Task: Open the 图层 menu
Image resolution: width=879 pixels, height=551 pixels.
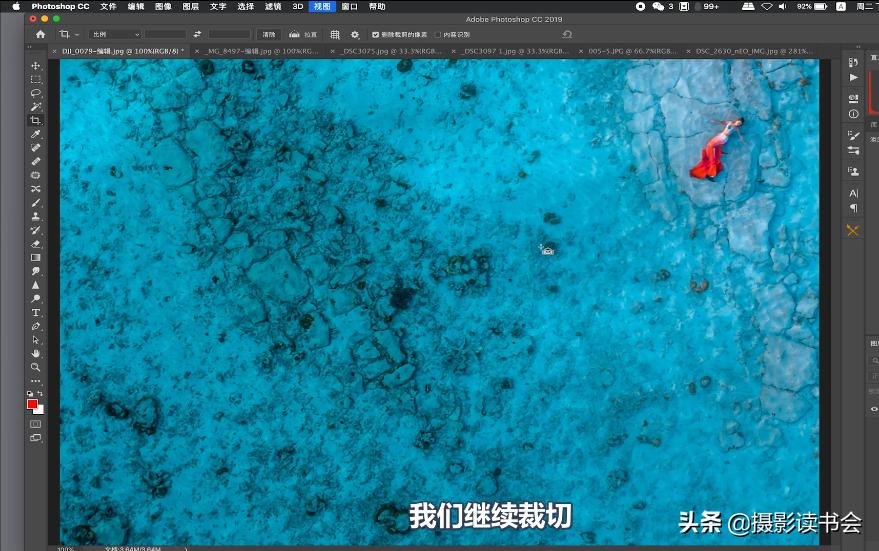Action: point(191,6)
